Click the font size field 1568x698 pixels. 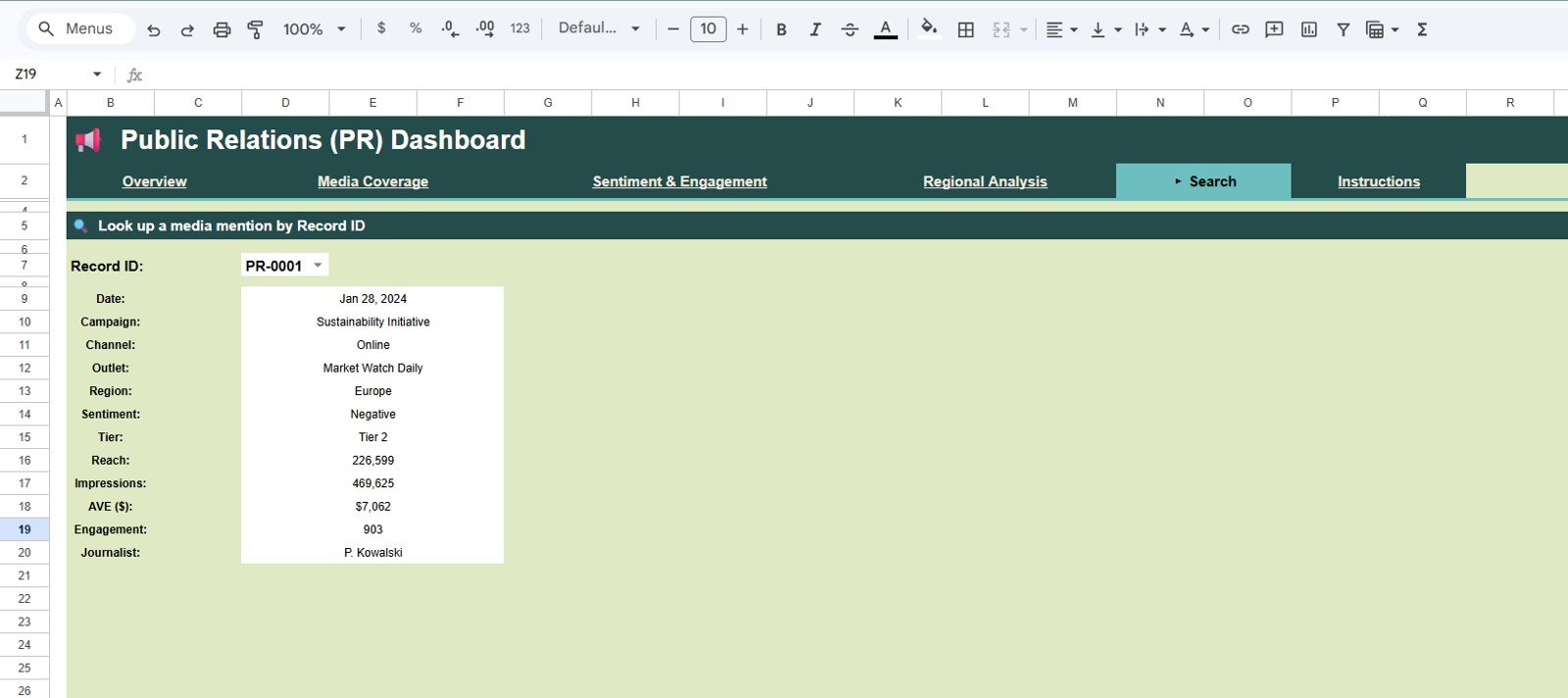(709, 29)
